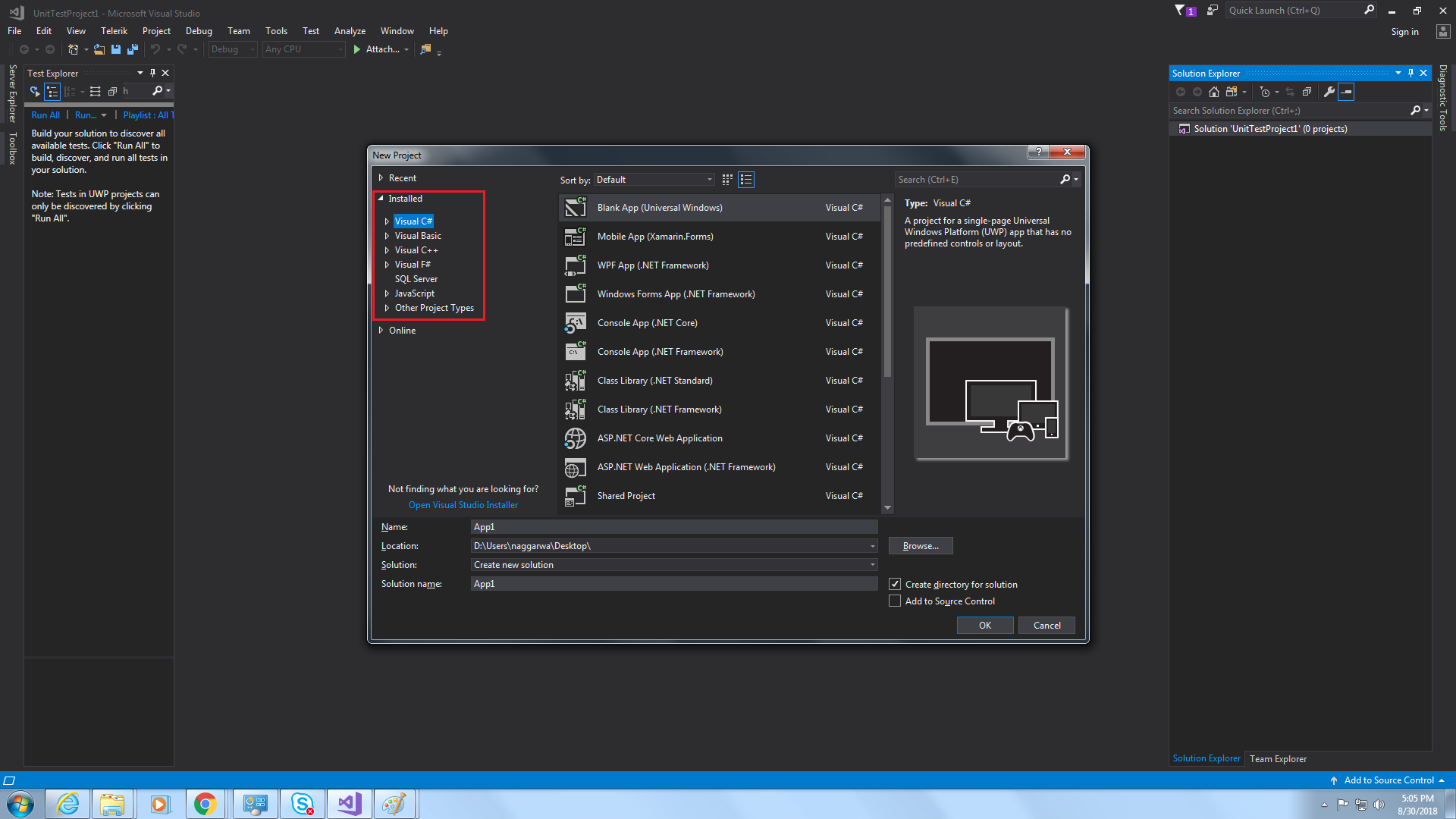Select Console App (.NET Core) template
Screen dimensions: 1456x819
(x=719, y=323)
